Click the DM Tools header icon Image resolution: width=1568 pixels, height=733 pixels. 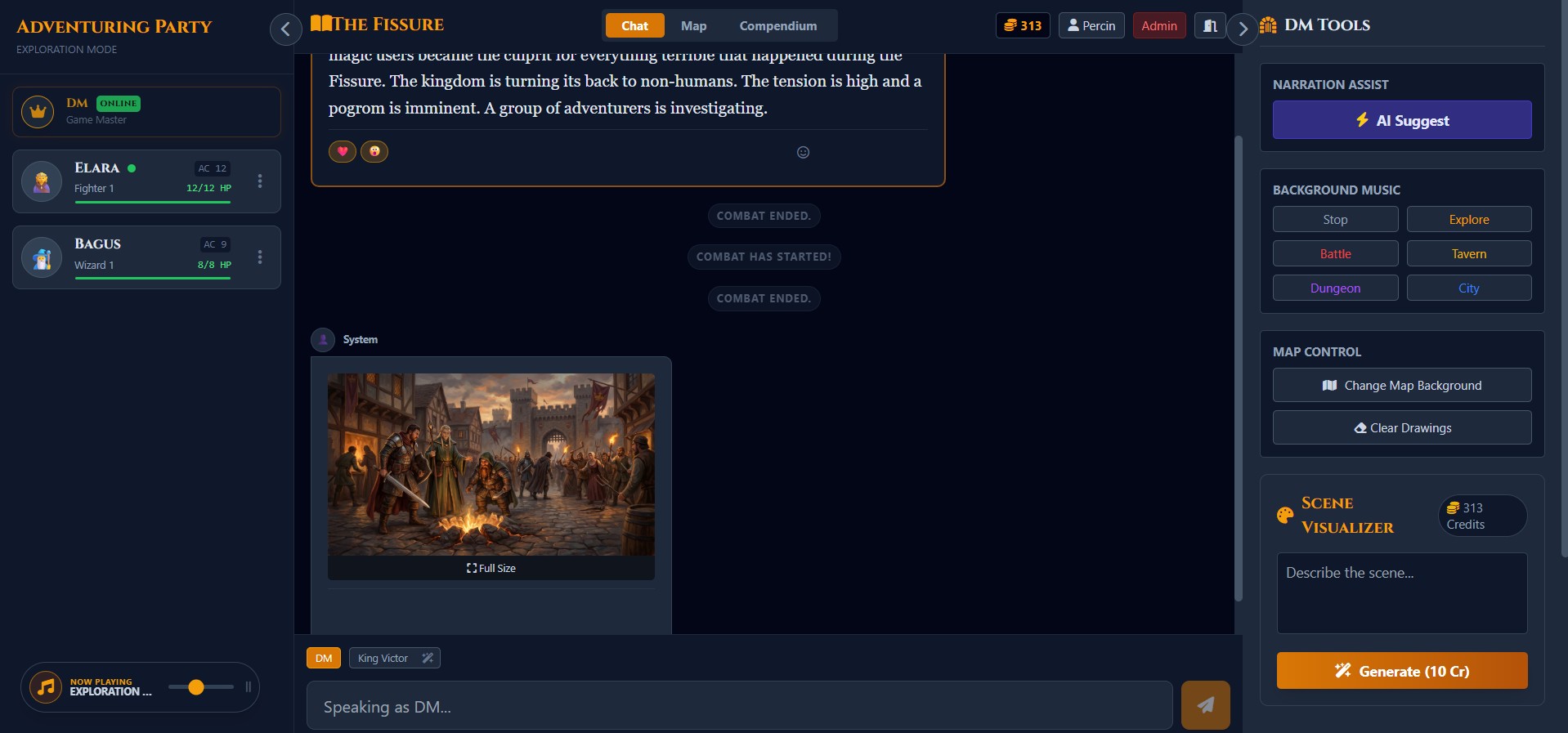(1268, 25)
